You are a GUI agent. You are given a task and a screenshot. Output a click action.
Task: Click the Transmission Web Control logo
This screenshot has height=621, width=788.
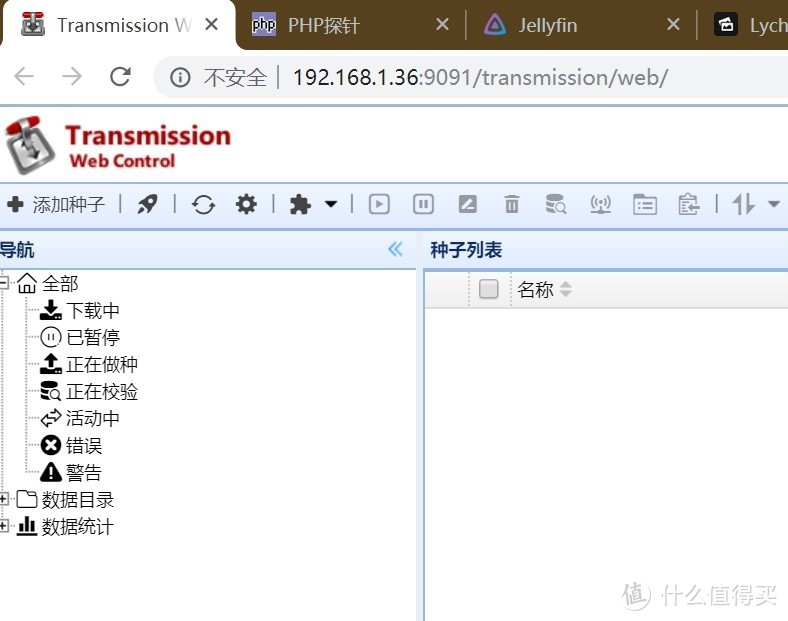[x=118, y=146]
